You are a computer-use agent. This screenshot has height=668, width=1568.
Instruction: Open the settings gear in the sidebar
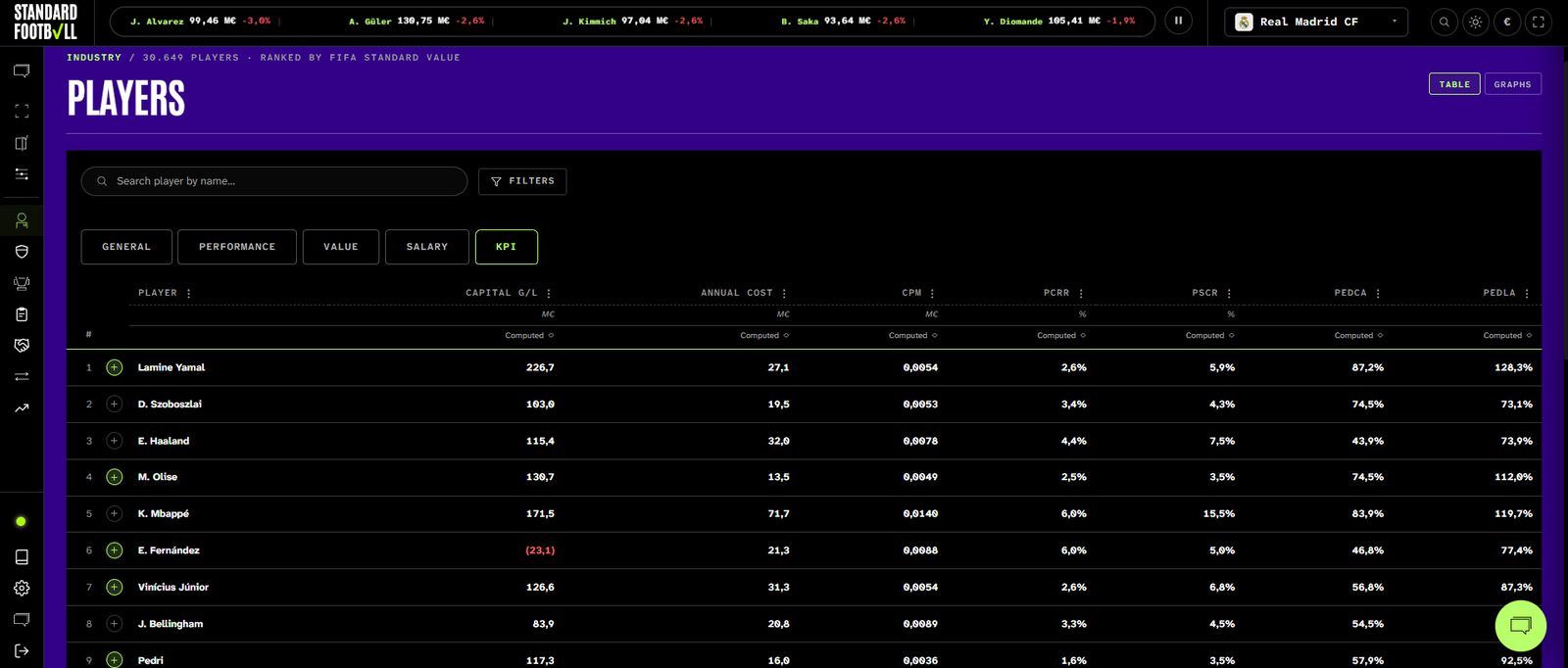pos(22,588)
